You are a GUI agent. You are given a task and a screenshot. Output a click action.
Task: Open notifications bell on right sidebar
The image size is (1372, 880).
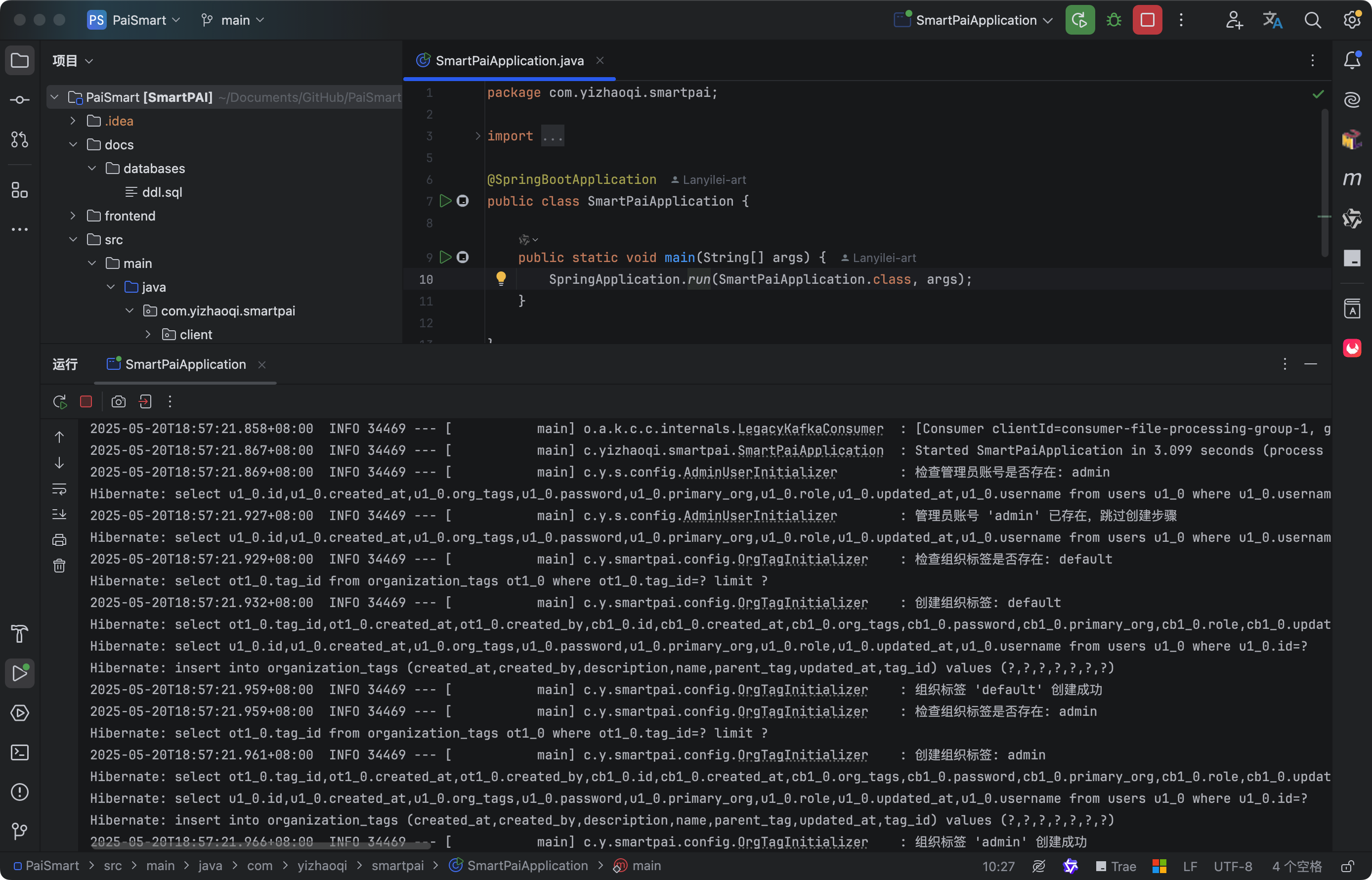tap(1351, 60)
